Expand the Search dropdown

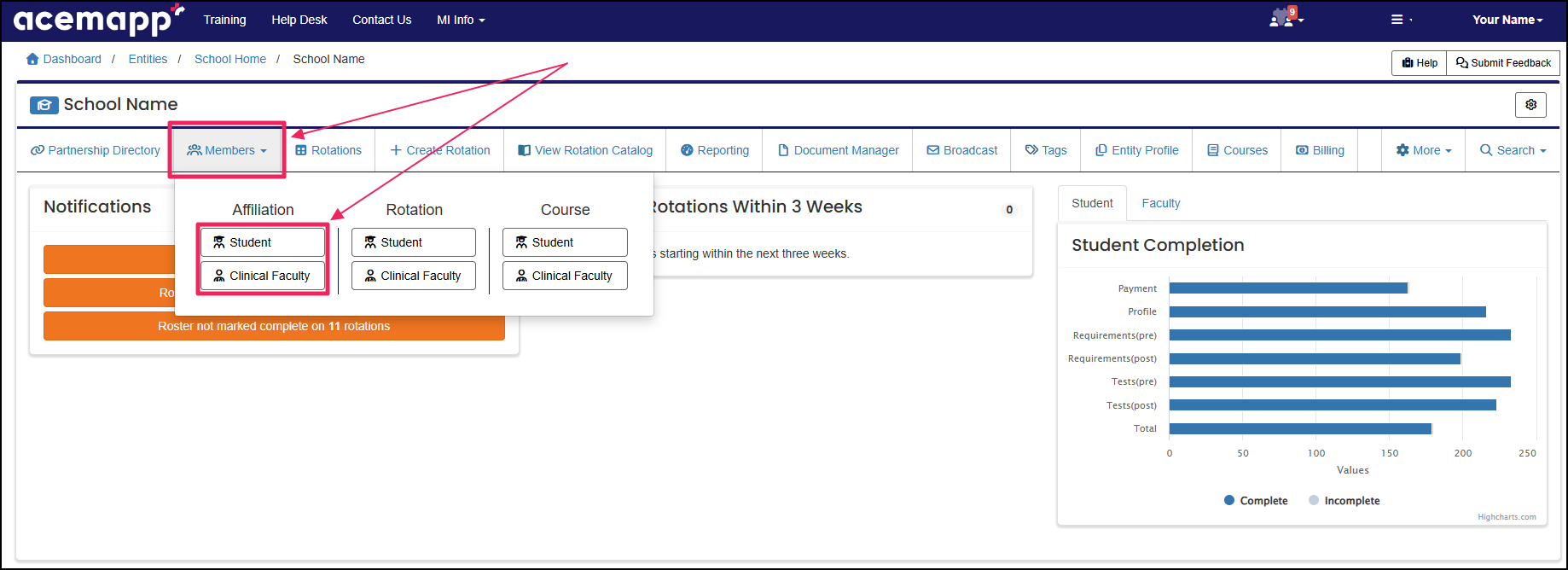1513,150
